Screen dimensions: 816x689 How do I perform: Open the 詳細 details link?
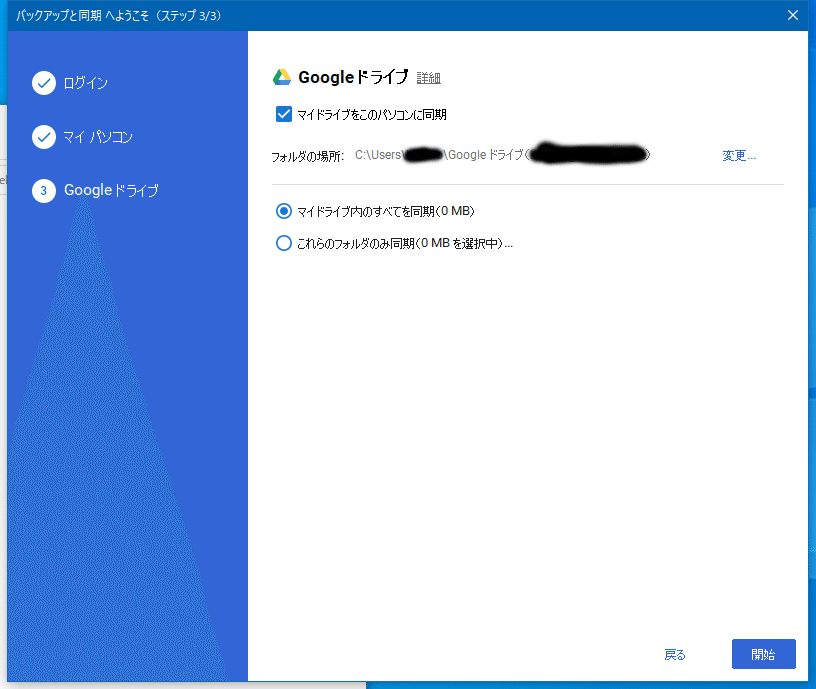click(x=429, y=78)
